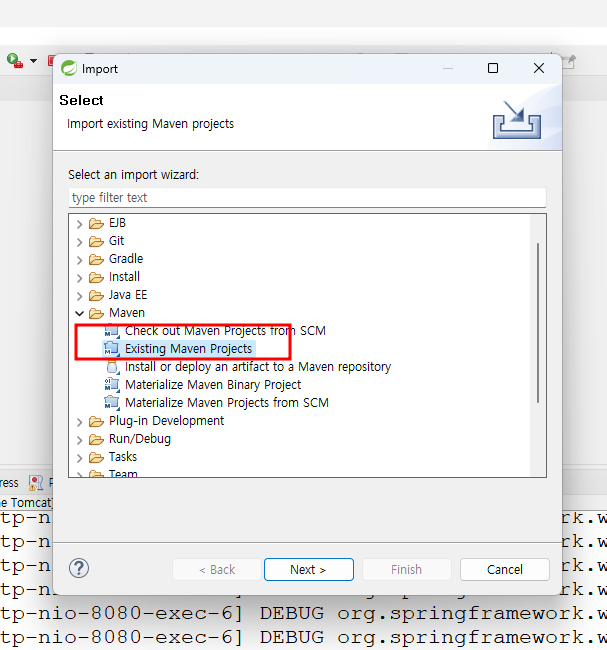Expand the EJB folder node

(x=80, y=224)
